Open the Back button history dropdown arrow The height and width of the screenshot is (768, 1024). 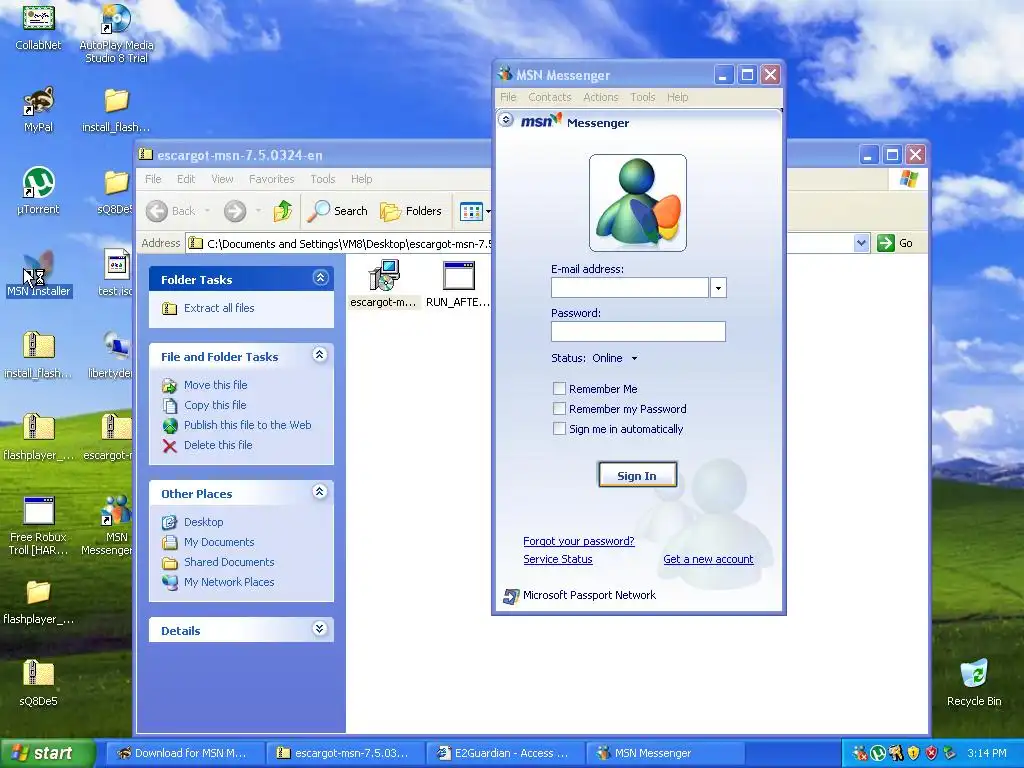pos(208,211)
